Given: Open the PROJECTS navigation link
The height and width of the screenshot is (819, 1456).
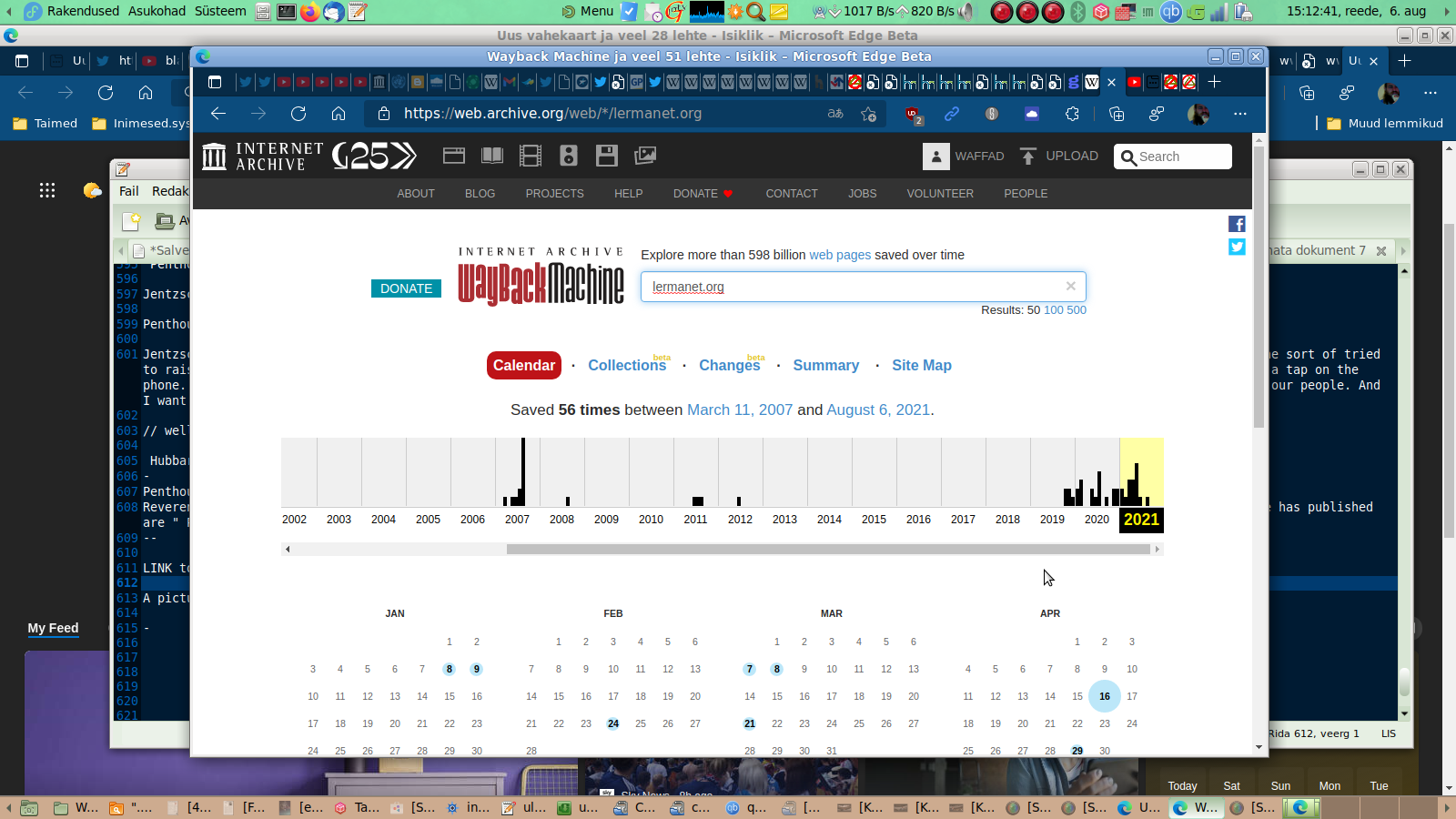Looking at the screenshot, I should [x=554, y=194].
